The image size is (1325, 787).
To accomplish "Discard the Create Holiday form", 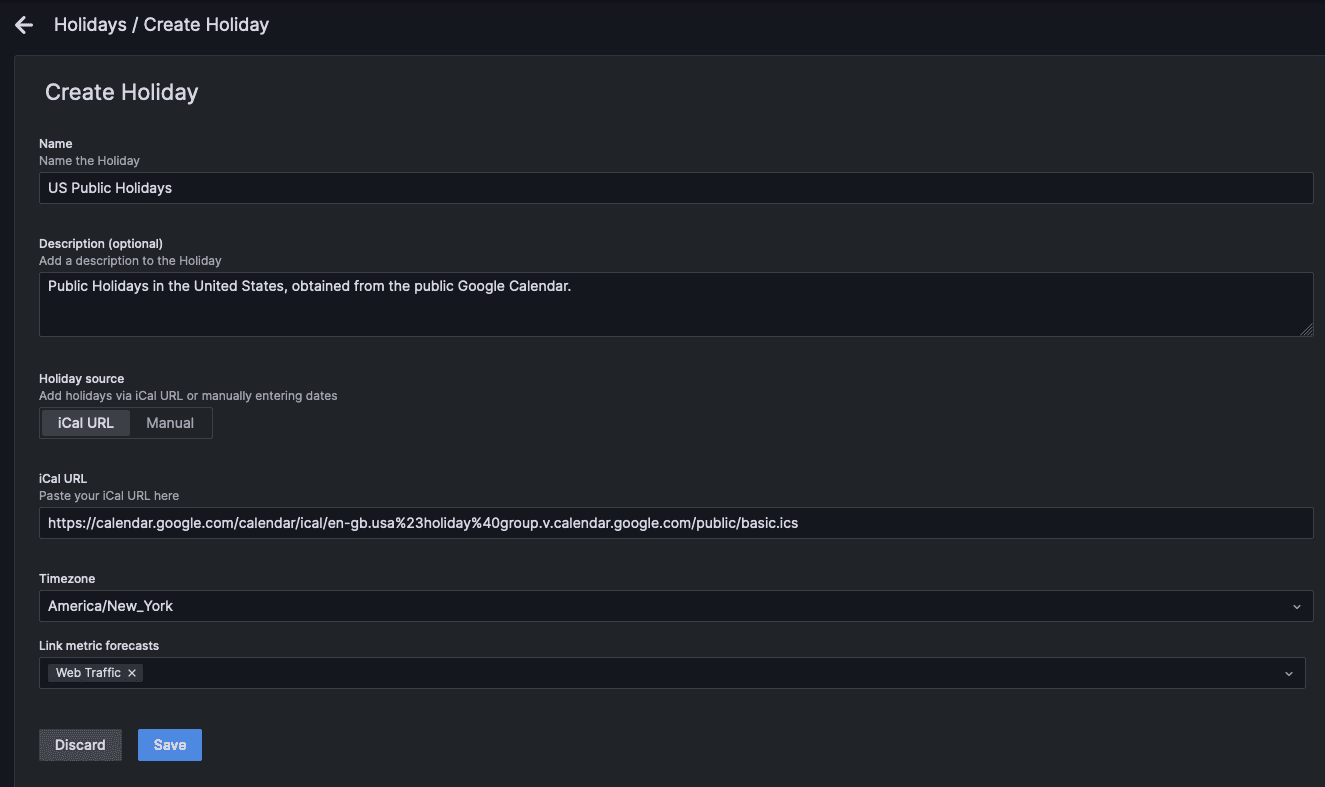I will (80, 744).
